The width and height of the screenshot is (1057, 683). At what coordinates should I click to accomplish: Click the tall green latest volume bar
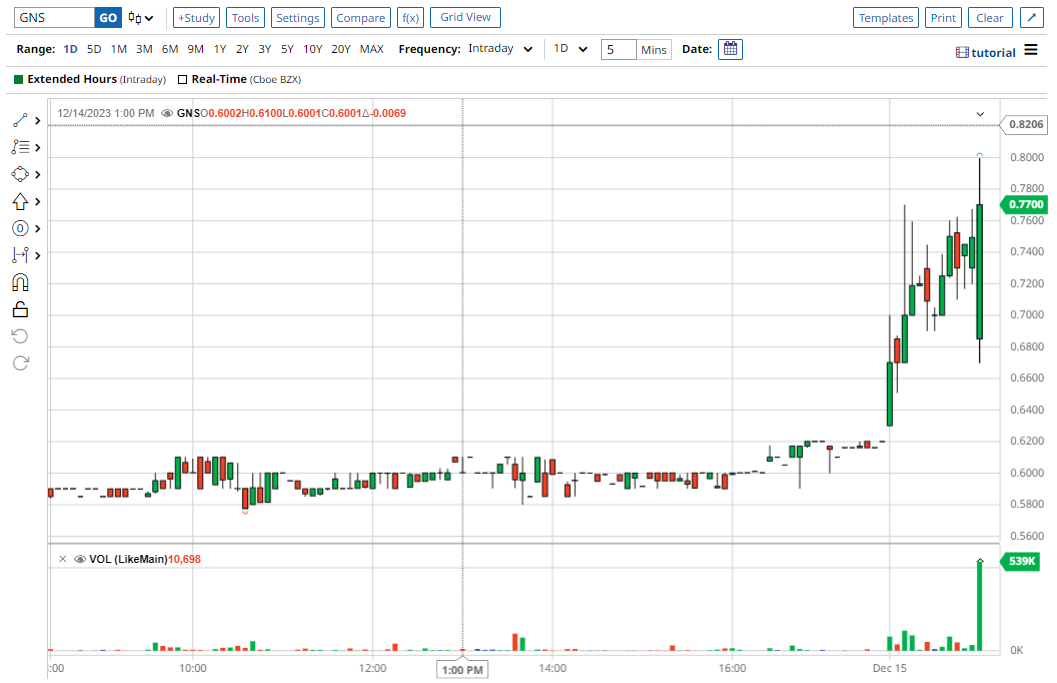[980, 605]
